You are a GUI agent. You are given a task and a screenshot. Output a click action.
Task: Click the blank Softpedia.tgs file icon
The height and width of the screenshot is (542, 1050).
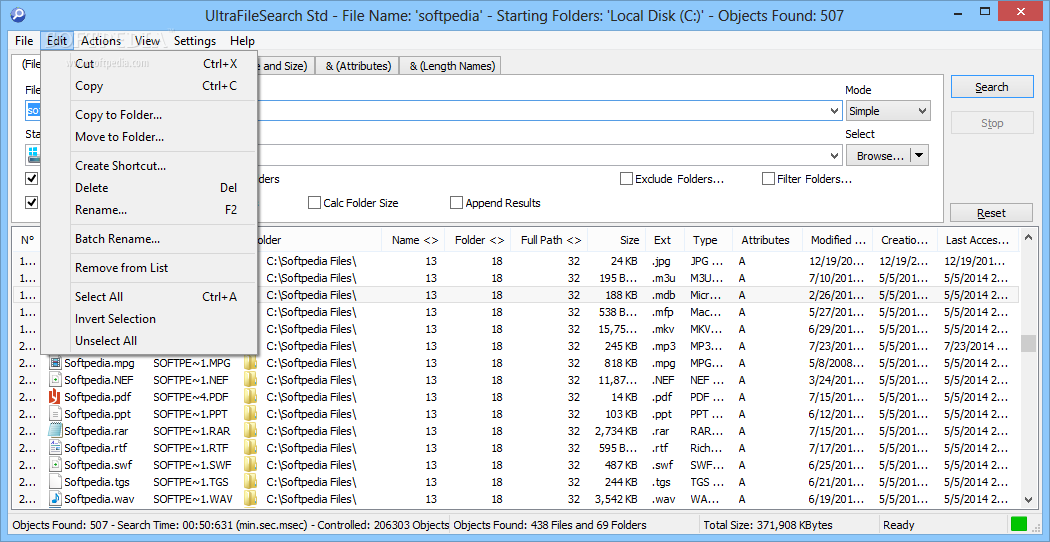(x=55, y=482)
